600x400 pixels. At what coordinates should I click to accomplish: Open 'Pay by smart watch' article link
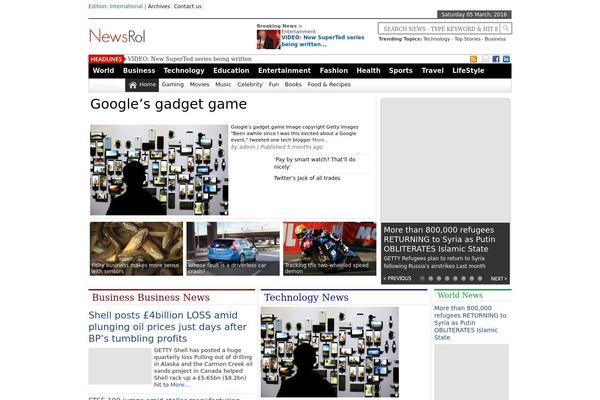coord(315,163)
